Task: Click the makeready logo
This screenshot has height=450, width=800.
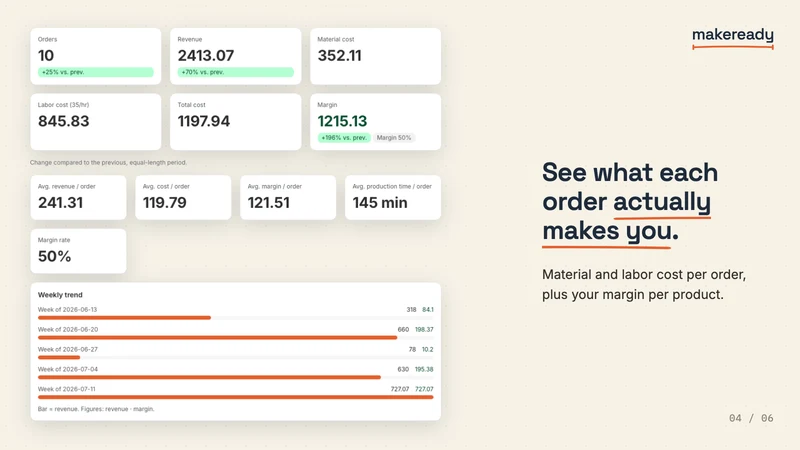Action: pyautogui.click(x=733, y=37)
